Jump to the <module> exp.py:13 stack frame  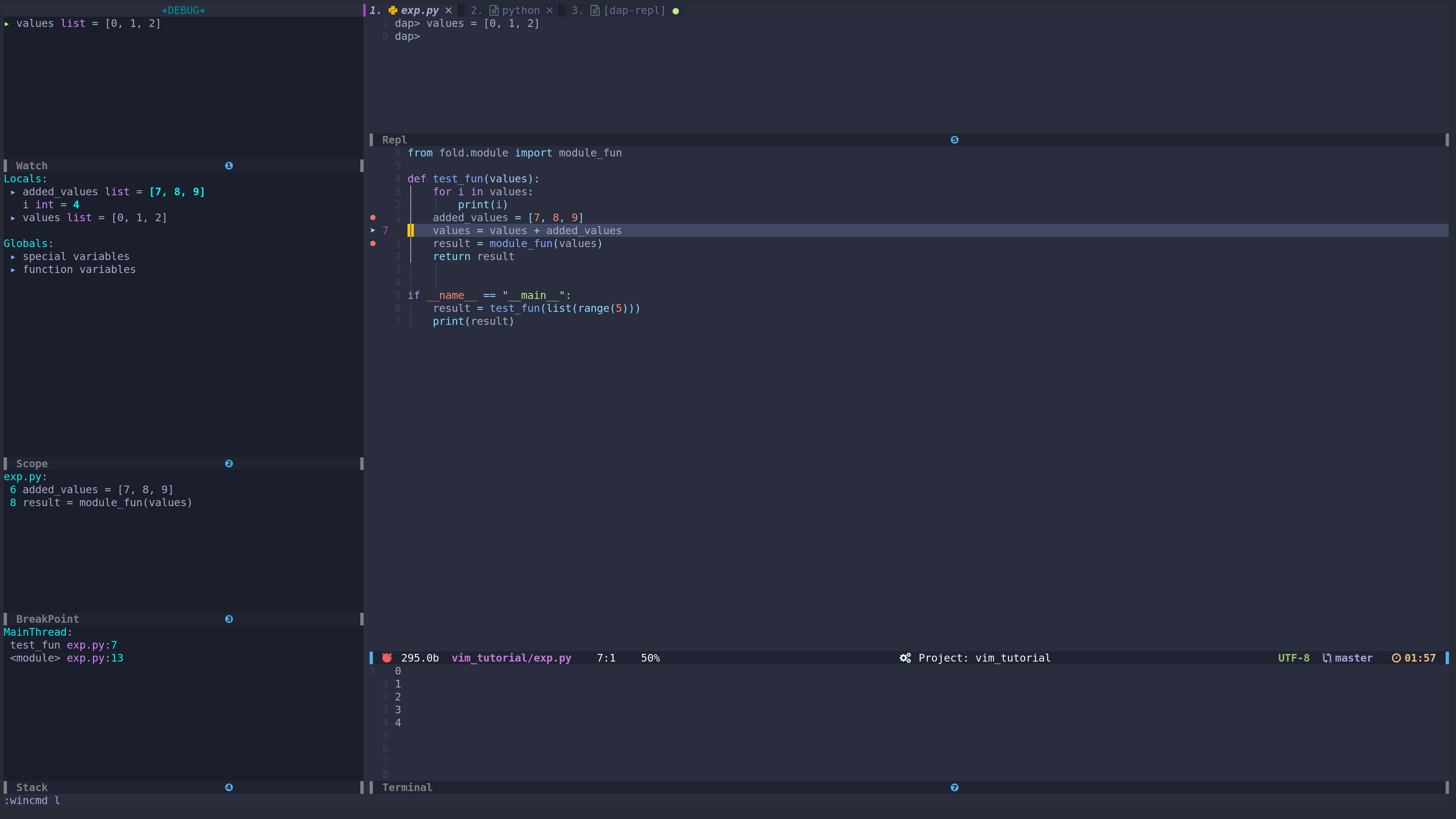pos(67,658)
